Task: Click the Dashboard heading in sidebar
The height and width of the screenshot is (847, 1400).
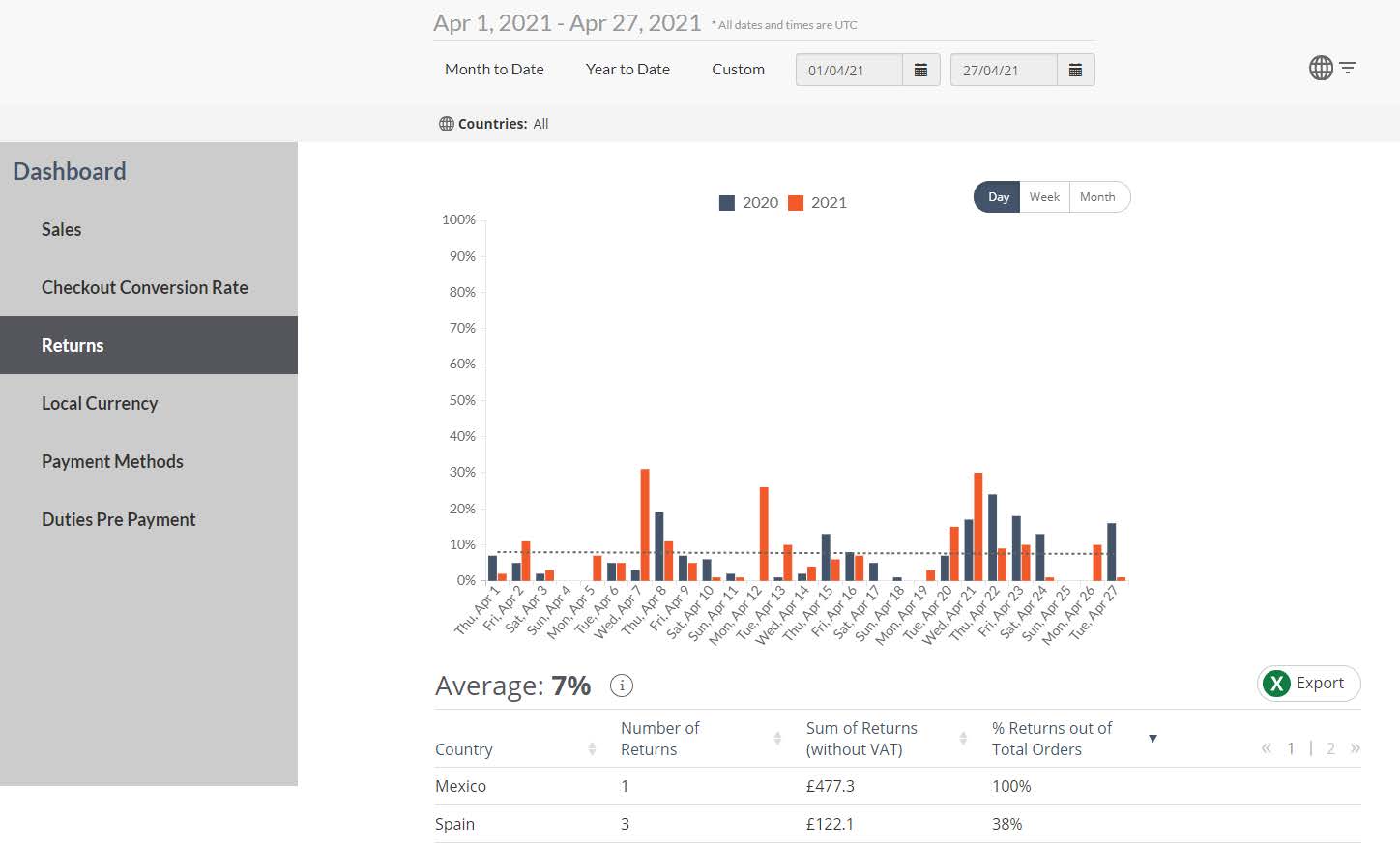Action: point(70,171)
